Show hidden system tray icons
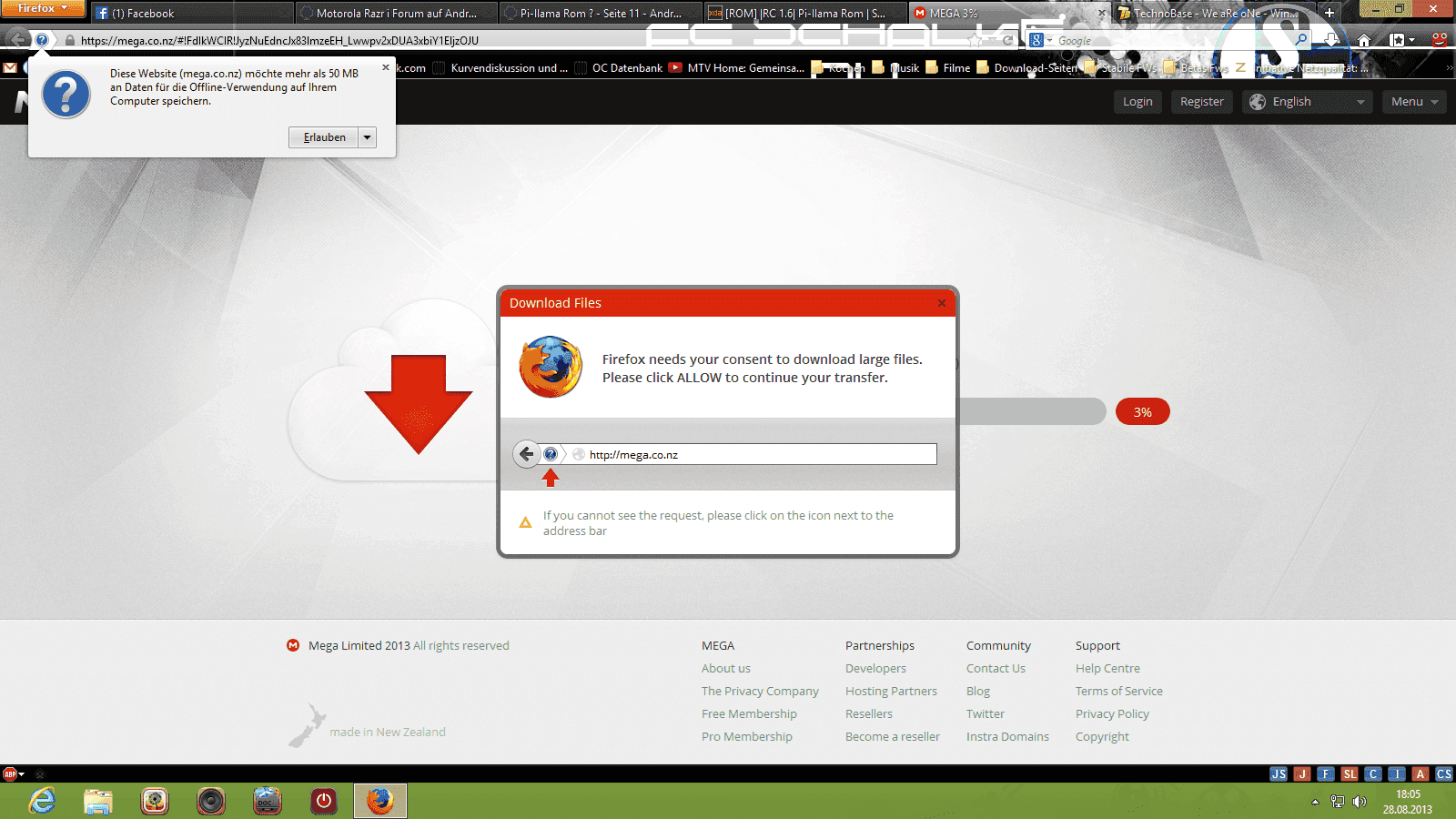Viewport: 1456px width, 819px height. click(x=1315, y=802)
